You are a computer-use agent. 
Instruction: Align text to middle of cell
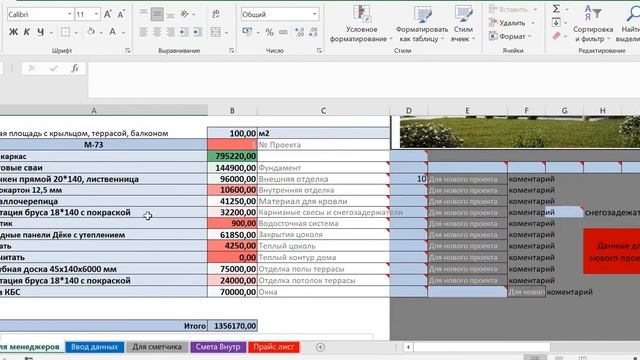[157, 14]
